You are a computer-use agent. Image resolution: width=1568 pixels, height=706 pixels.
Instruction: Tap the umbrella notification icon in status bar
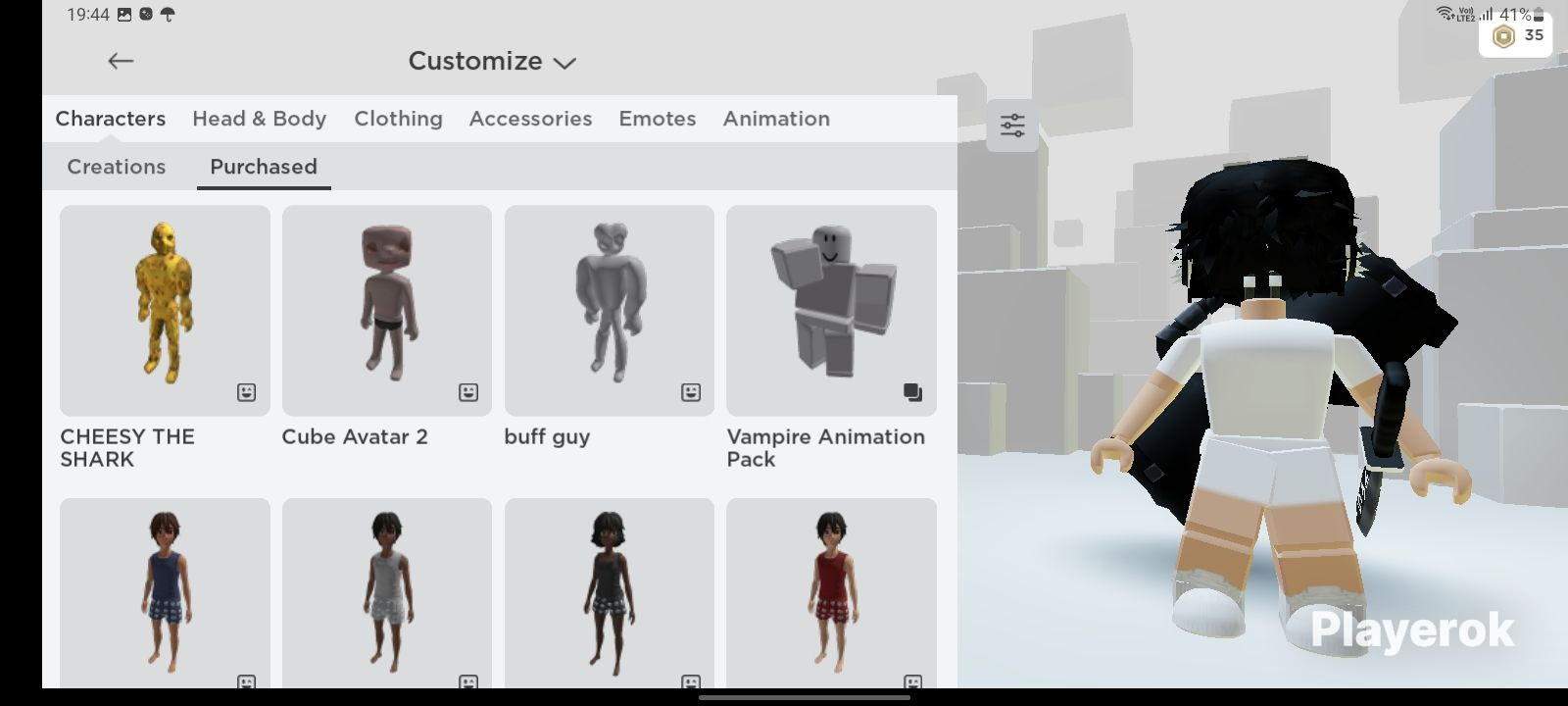(x=168, y=14)
